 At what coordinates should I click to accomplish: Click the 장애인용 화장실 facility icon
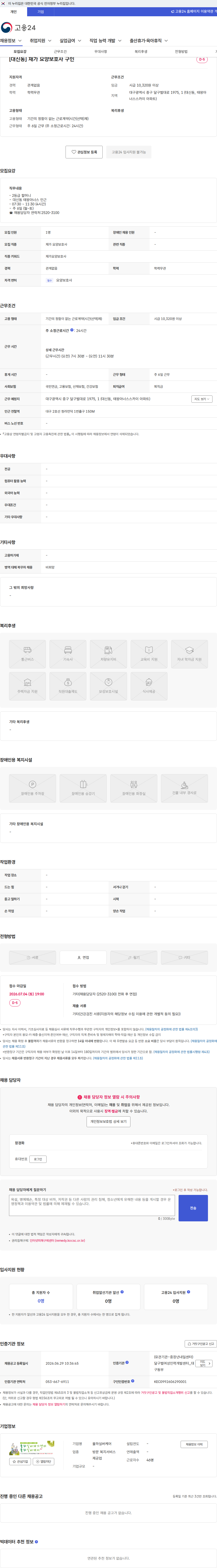point(134,788)
